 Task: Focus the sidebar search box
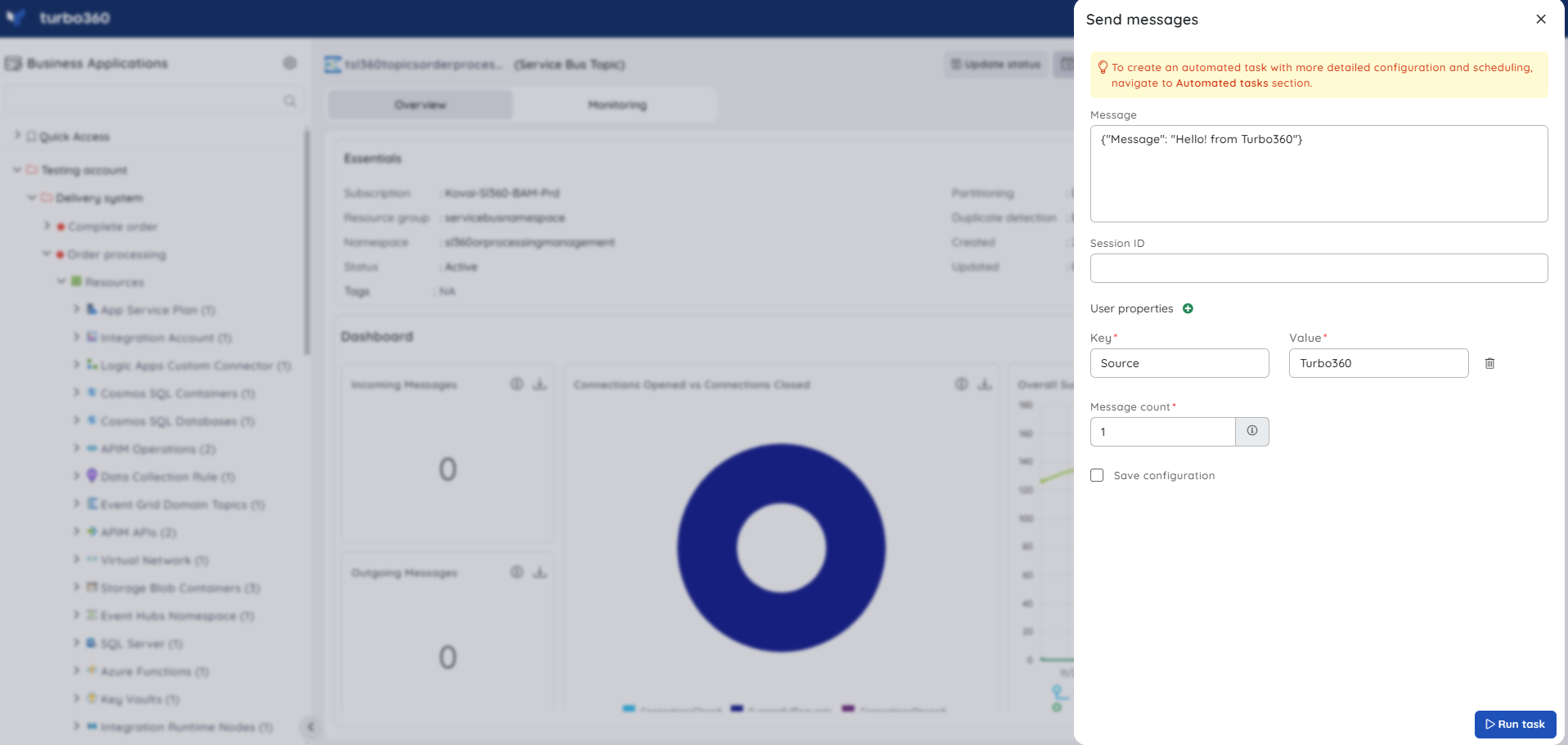154,101
